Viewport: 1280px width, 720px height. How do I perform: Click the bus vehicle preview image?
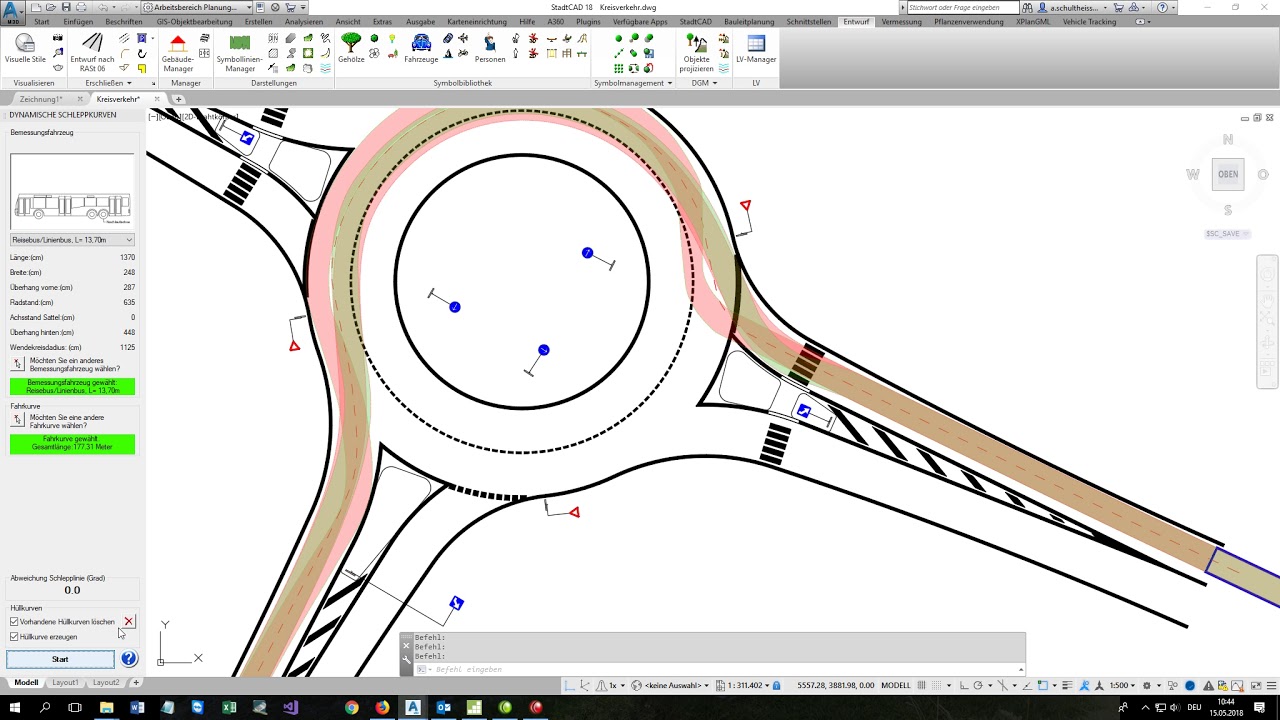click(72, 192)
